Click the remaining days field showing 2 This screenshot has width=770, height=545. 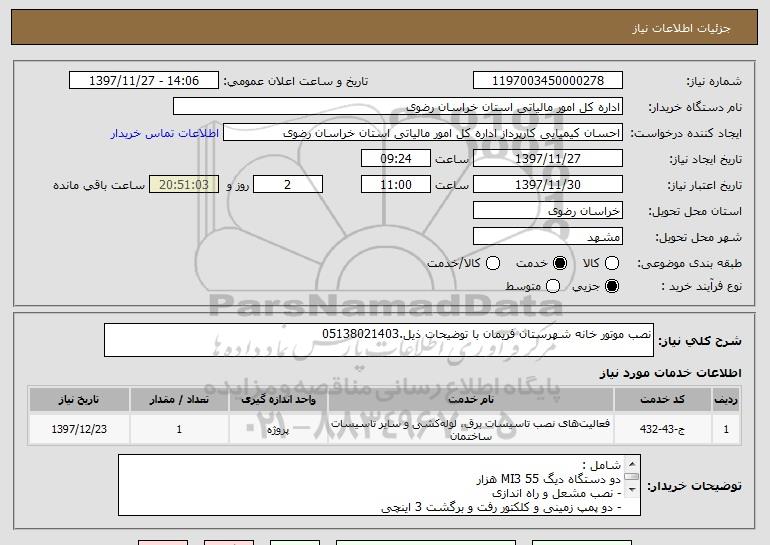click(x=288, y=185)
